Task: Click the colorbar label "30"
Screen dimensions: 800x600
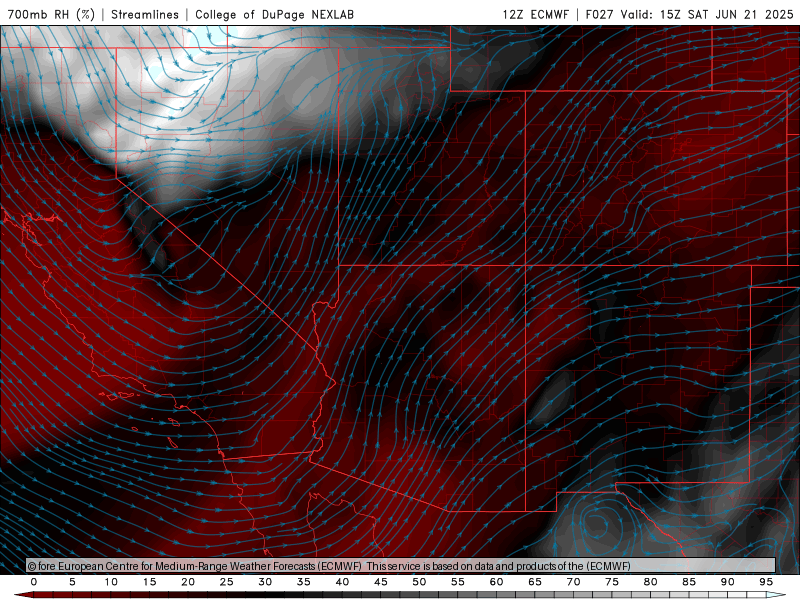Action: tap(265, 582)
